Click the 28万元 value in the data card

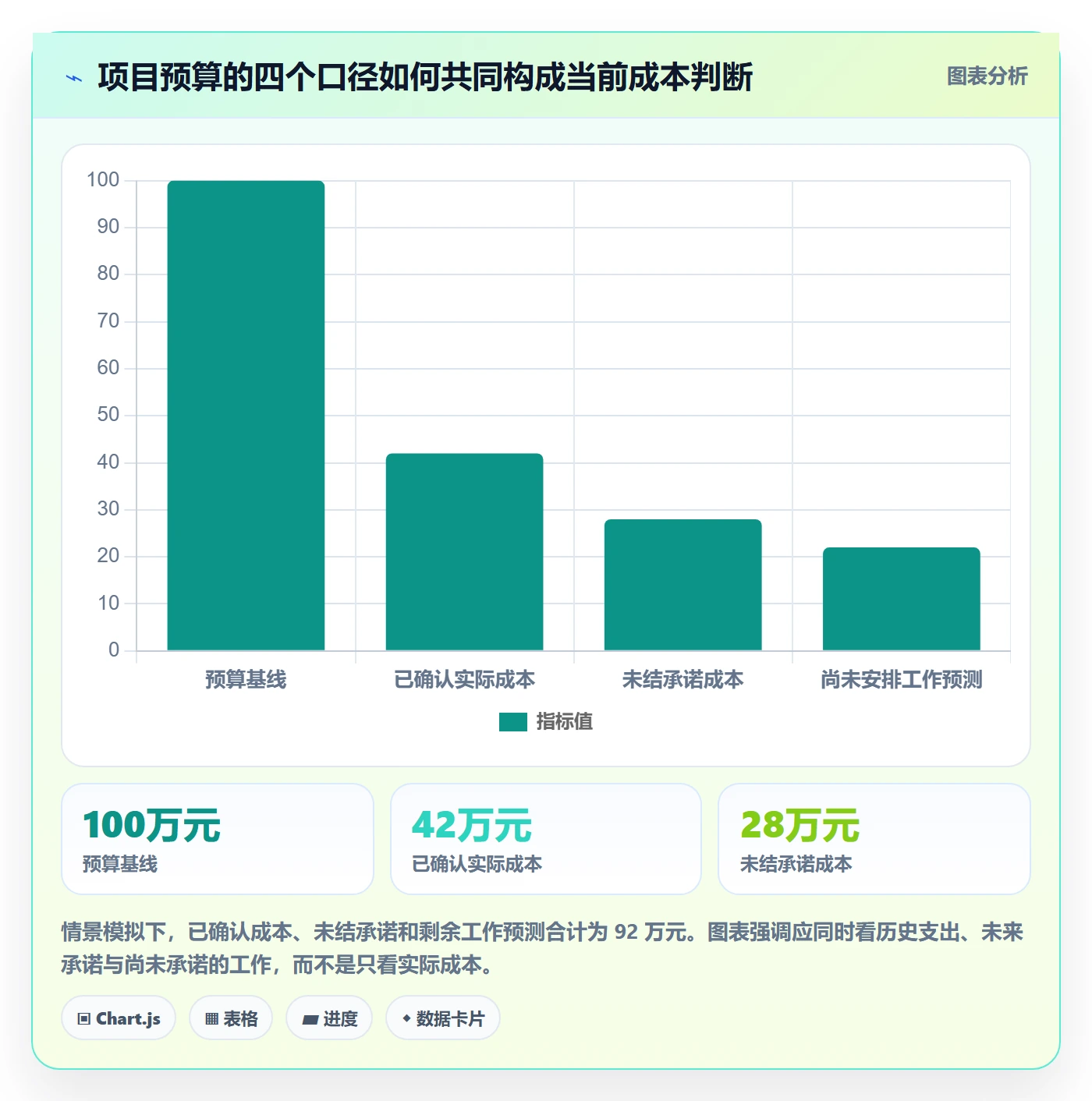[800, 825]
